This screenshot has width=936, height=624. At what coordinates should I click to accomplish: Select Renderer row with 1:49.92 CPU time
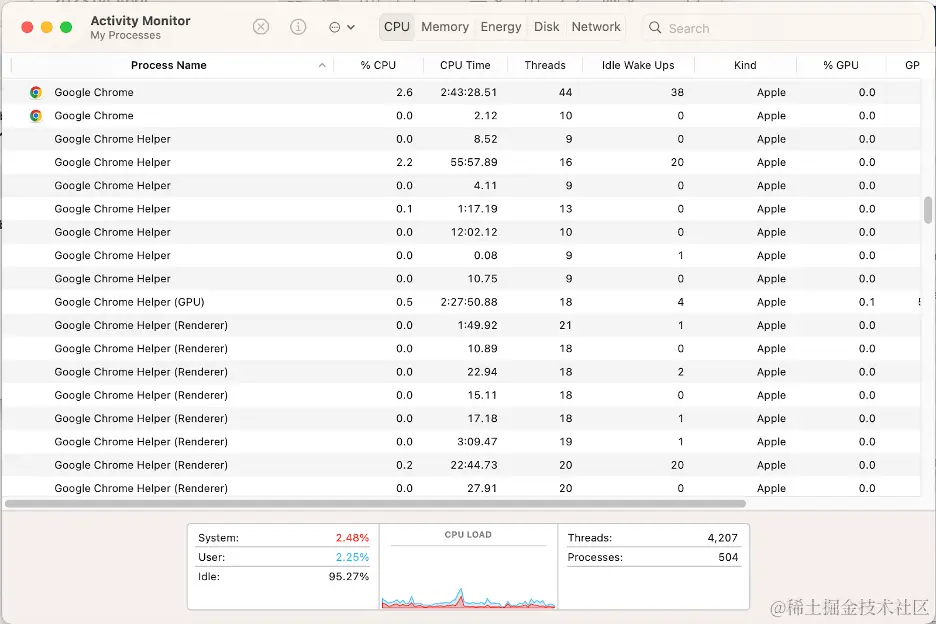pyautogui.click(x=461, y=325)
